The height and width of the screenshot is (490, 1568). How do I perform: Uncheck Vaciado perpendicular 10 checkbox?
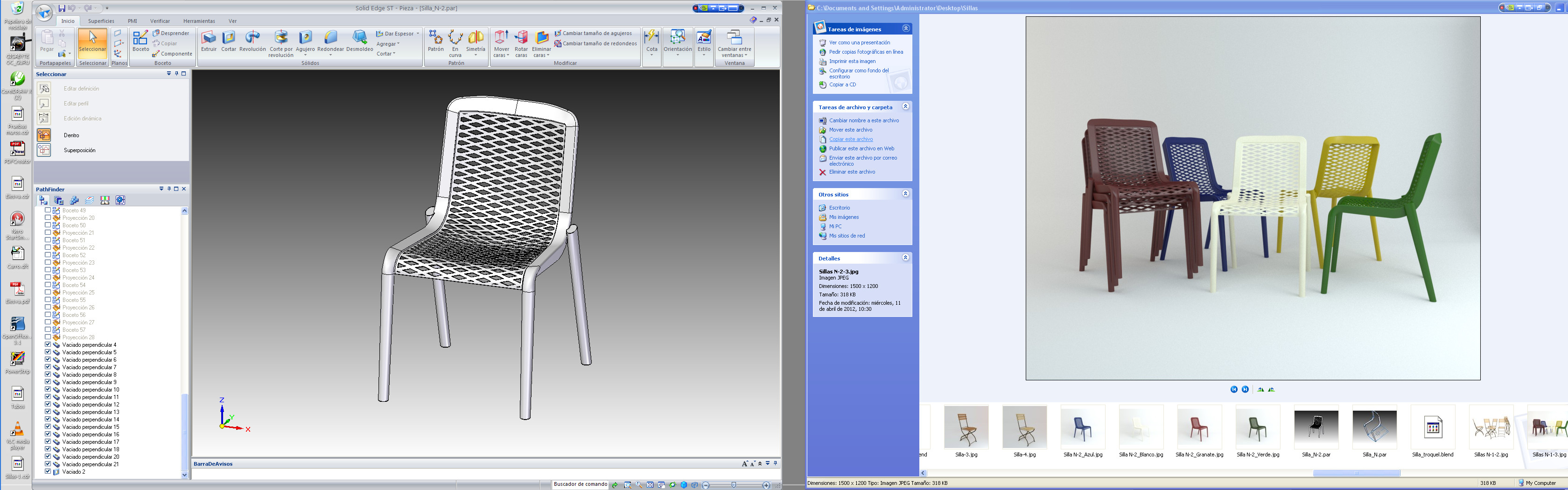(x=48, y=390)
